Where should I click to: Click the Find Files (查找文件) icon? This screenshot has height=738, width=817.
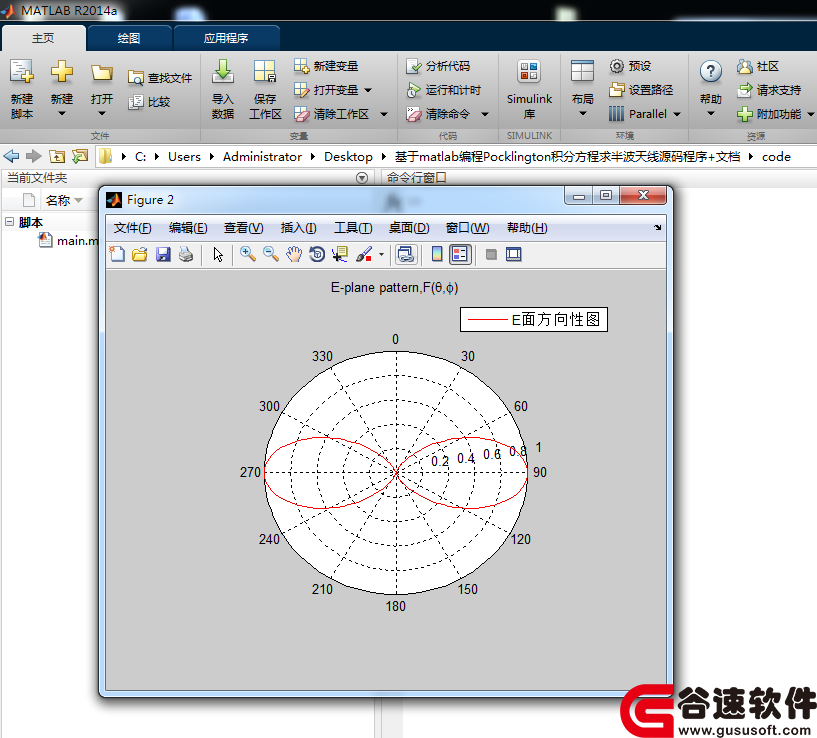(135, 78)
